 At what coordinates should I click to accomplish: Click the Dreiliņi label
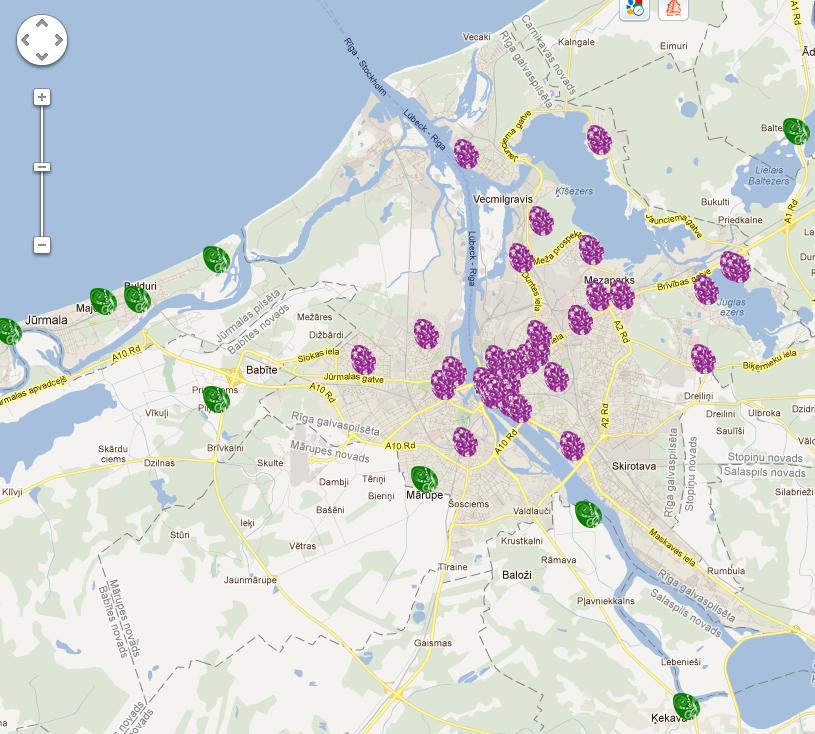[x=699, y=396]
